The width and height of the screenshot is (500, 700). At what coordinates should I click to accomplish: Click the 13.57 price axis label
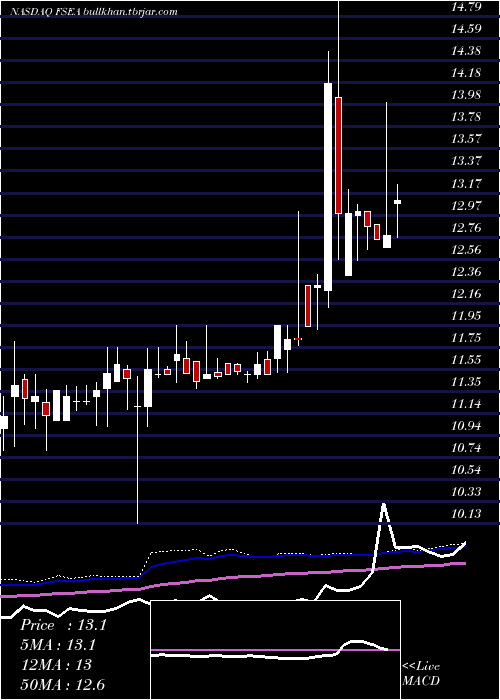(x=466, y=139)
